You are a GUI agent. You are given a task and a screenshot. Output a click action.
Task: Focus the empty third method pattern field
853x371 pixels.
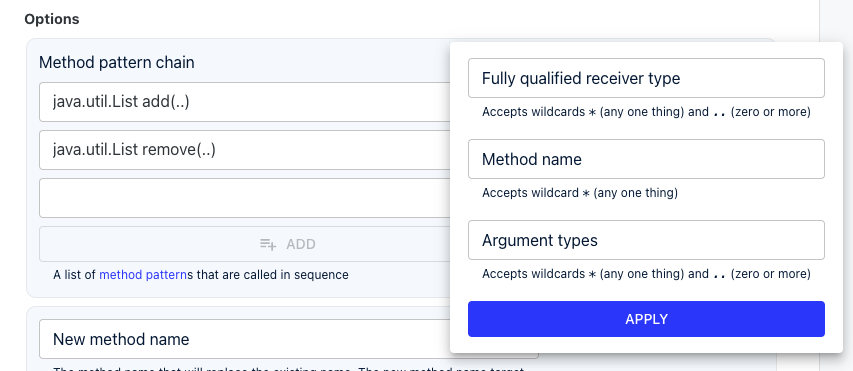coord(245,198)
